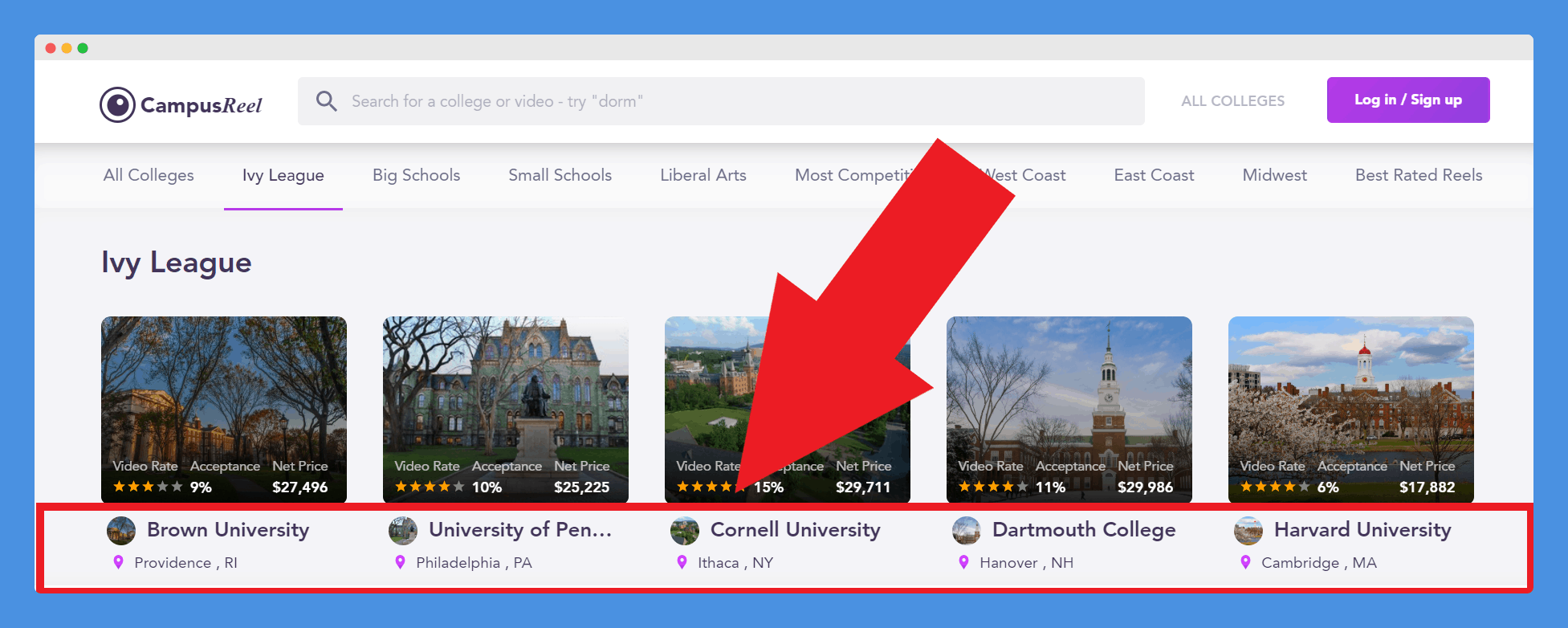Viewport: 1568px width, 628px height.
Task: Click the Providence, RI location text
Action: coord(185,563)
